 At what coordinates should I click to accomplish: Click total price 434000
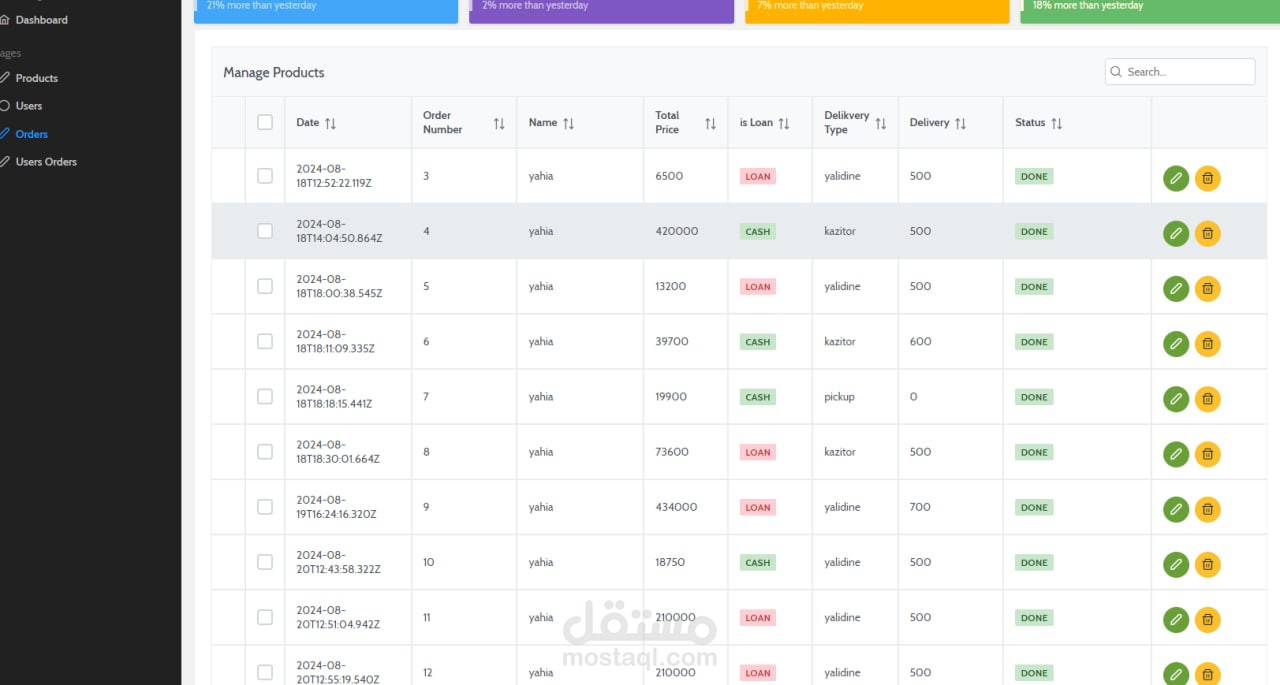(676, 507)
